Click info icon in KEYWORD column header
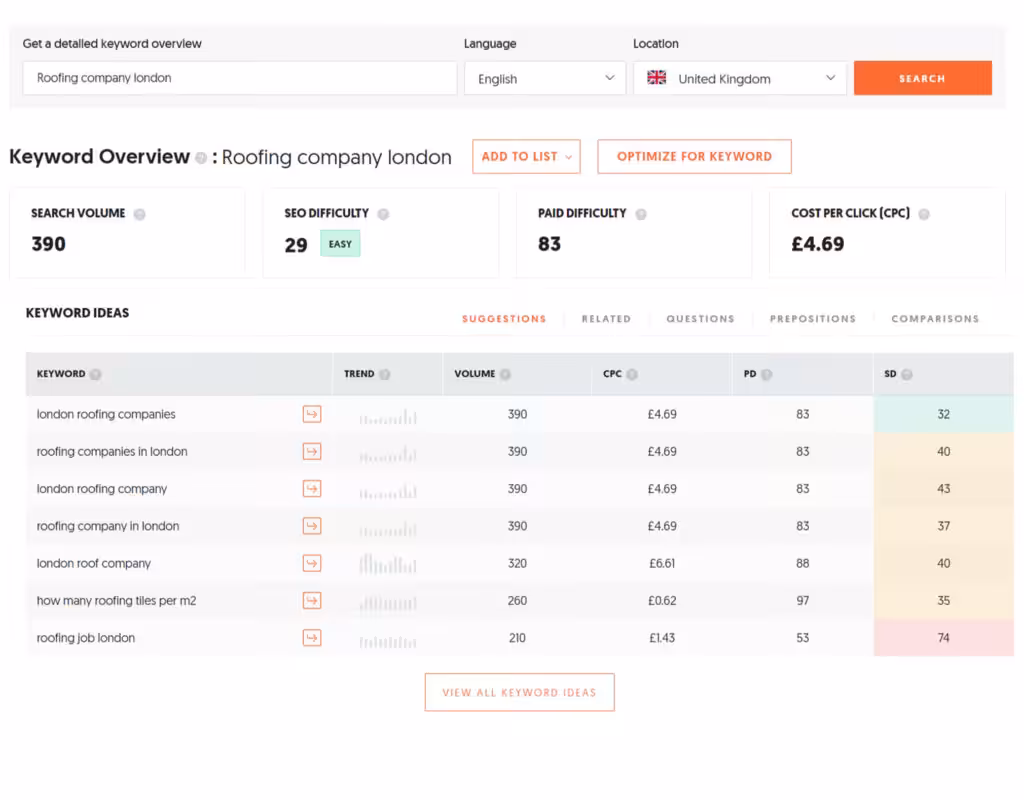Image resolution: width=1024 pixels, height=800 pixels. coord(95,374)
